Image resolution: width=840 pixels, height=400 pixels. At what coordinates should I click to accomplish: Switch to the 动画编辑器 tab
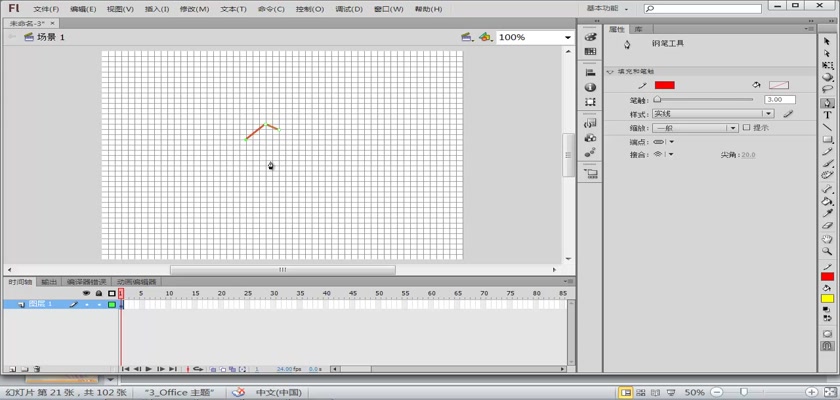pyautogui.click(x=137, y=282)
